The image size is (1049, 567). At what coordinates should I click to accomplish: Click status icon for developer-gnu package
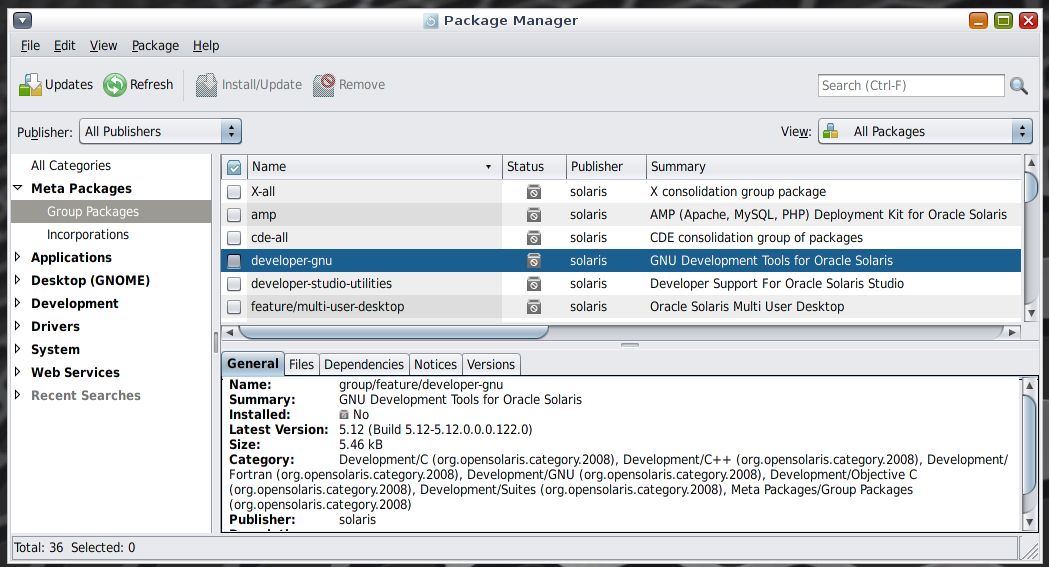click(x=533, y=261)
